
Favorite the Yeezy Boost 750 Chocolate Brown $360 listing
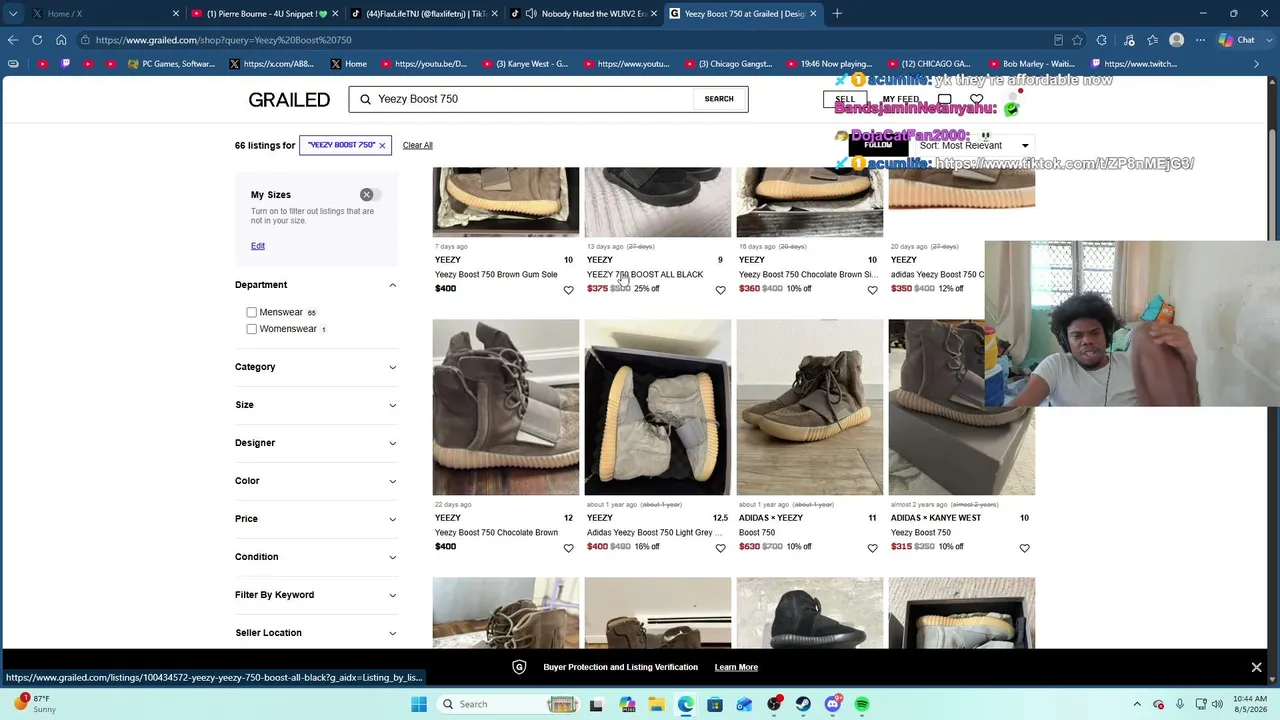coord(872,290)
